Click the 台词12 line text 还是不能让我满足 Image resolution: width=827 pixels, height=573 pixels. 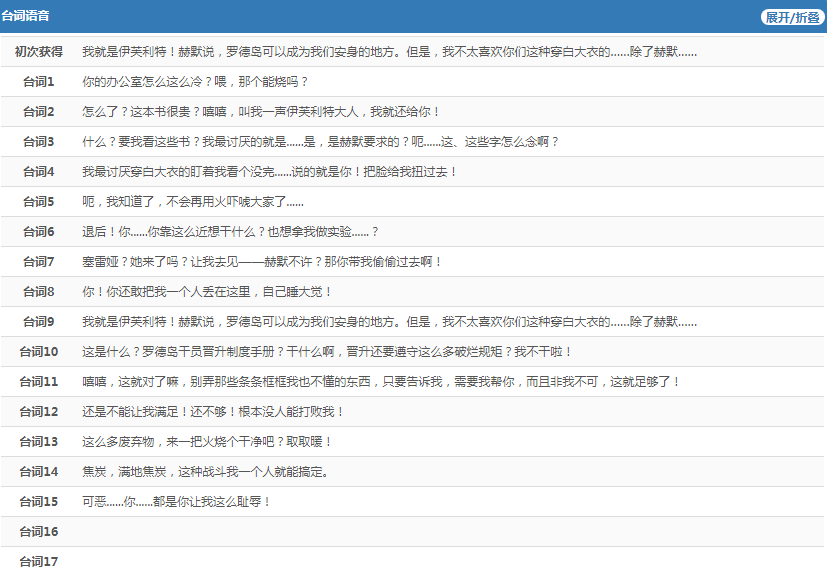click(x=212, y=411)
